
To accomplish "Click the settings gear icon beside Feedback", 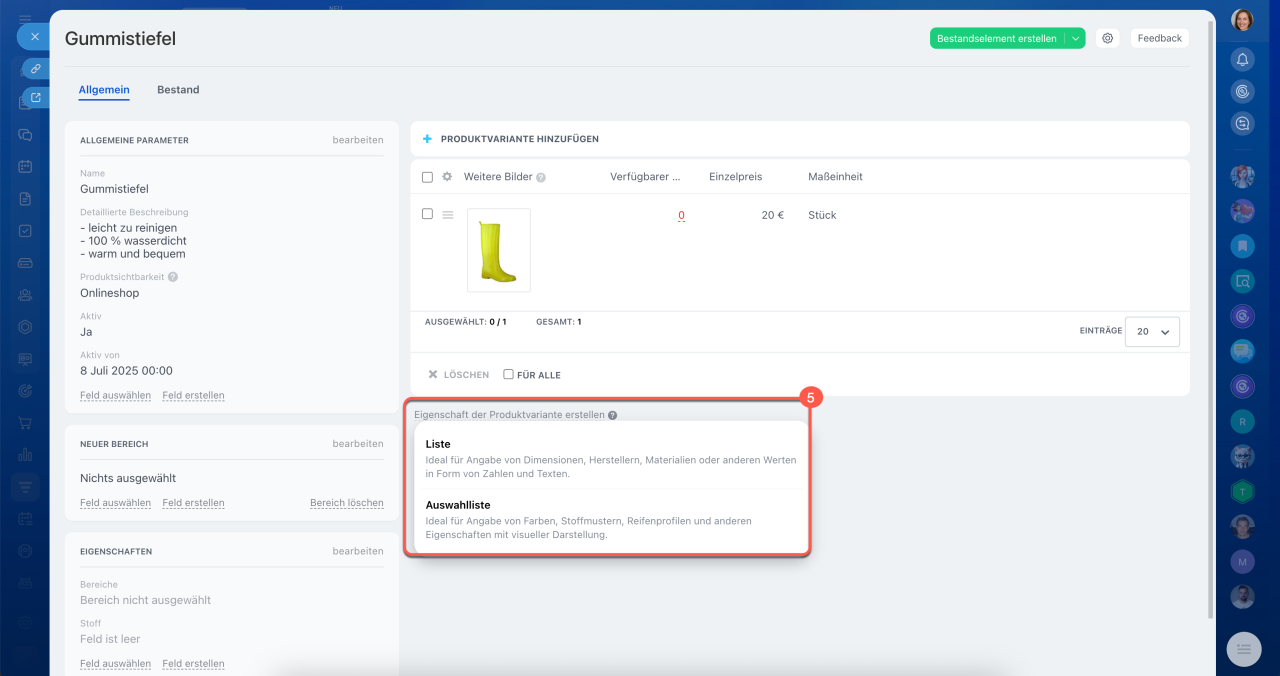I will pyautogui.click(x=1107, y=38).
